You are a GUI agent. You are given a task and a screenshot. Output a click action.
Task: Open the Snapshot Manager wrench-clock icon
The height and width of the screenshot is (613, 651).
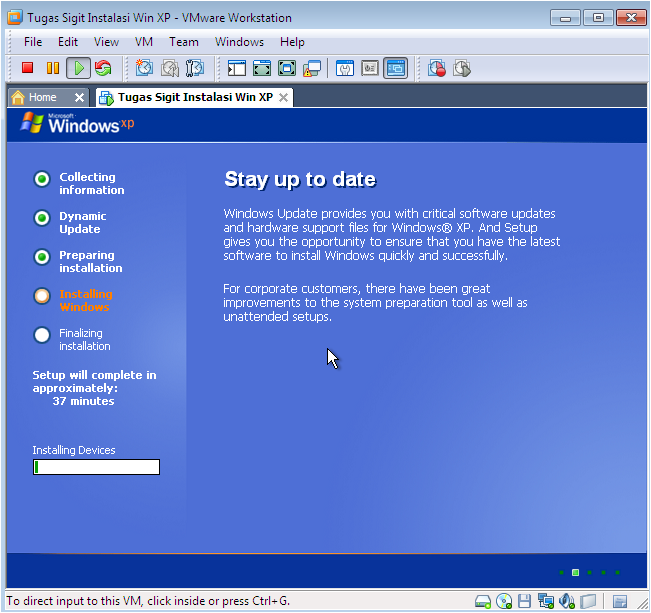[x=195, y=68]
